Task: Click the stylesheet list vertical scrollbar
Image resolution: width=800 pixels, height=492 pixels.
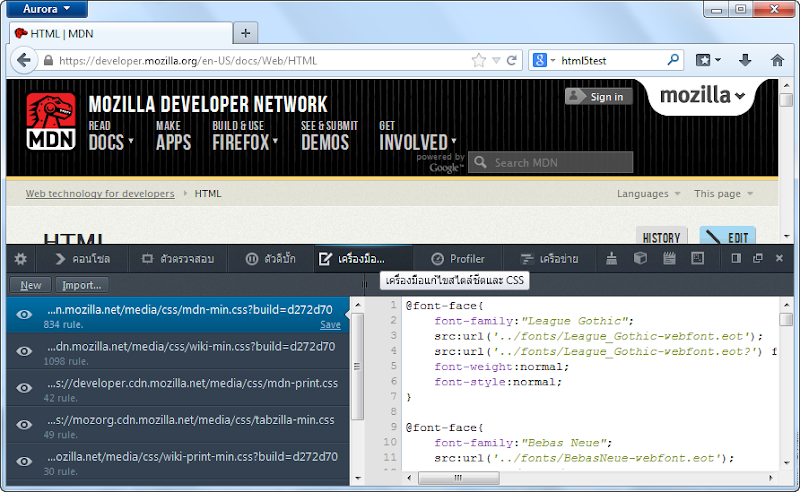Action: pyautogui.click(x=358, y=366)
